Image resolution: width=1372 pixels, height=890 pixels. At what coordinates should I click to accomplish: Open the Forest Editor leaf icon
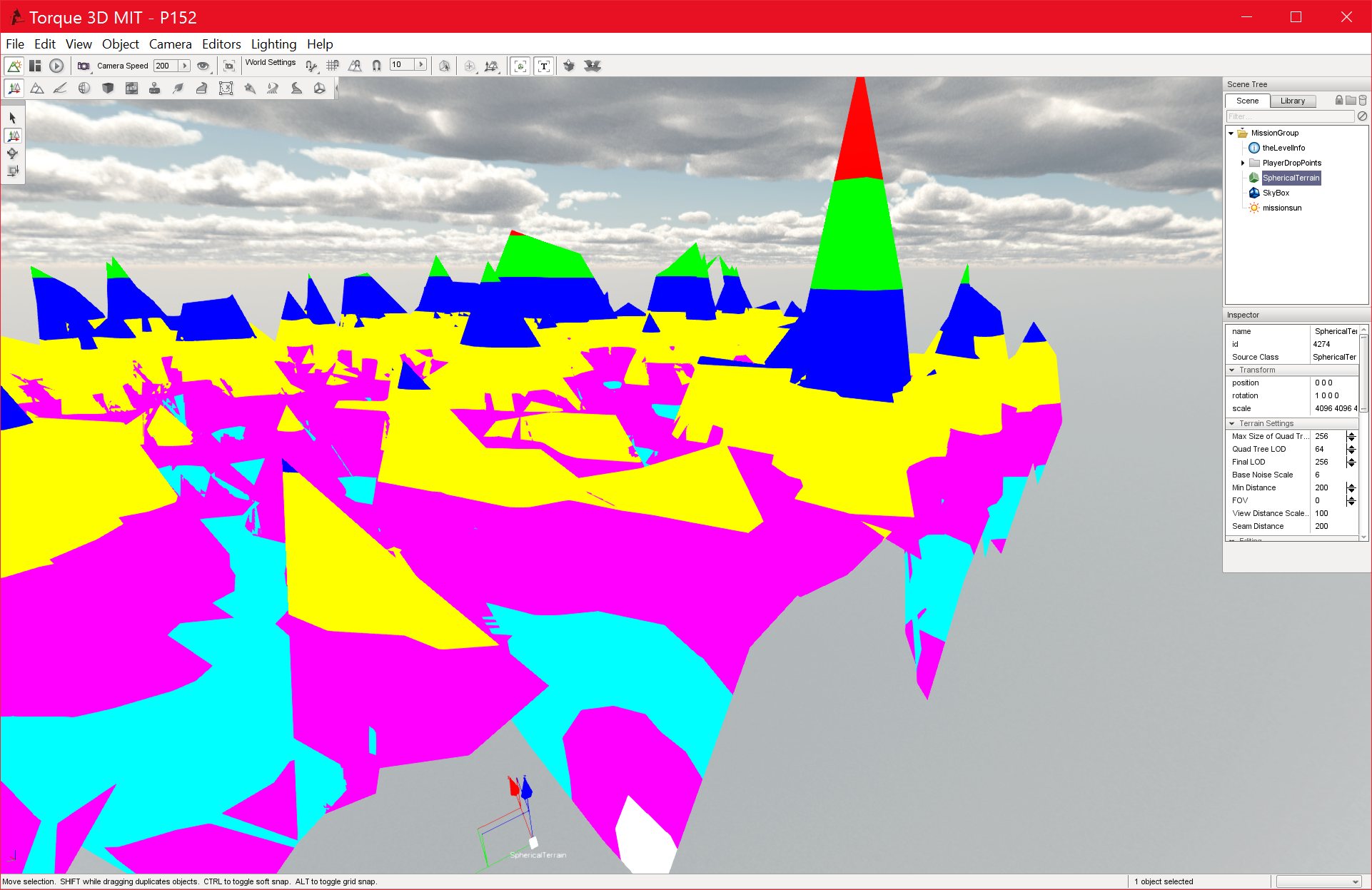(x=178, y=89)
